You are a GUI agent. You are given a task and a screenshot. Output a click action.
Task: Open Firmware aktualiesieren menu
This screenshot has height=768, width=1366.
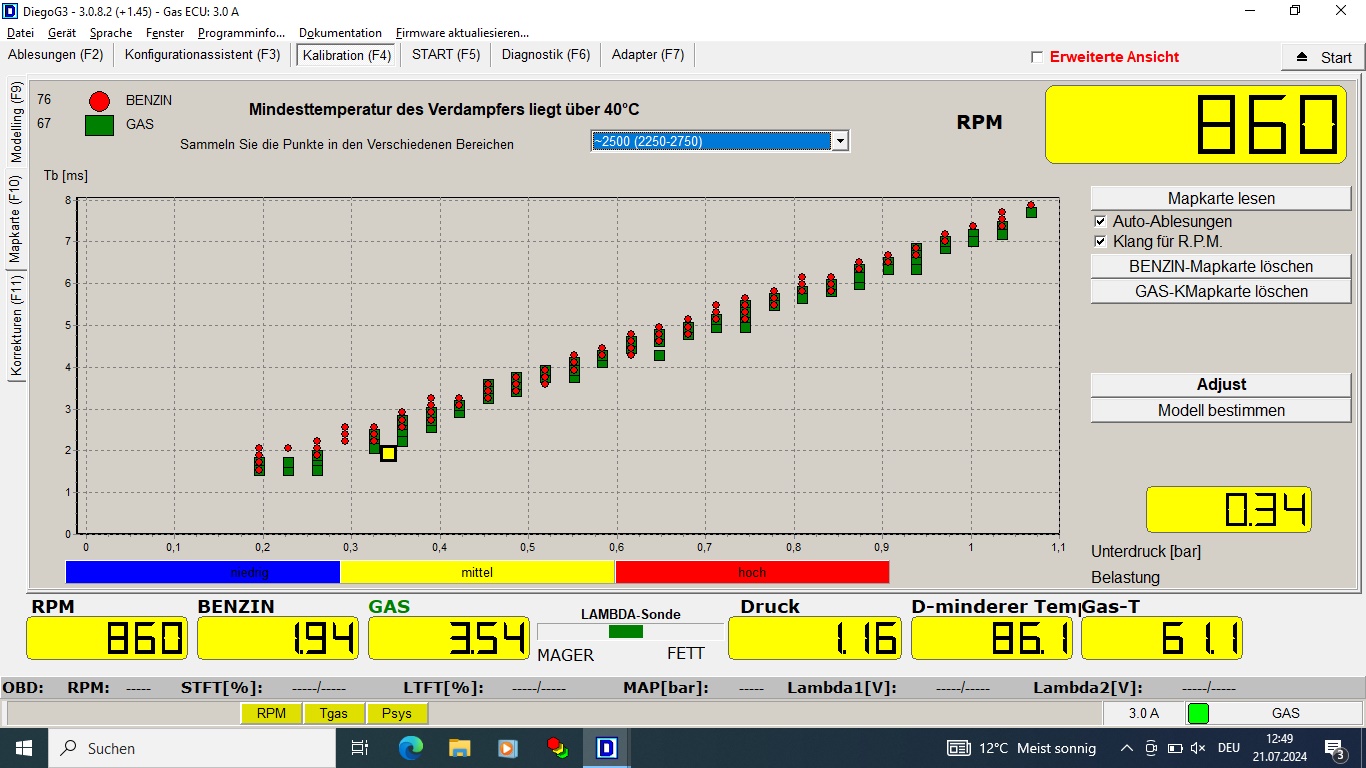(462, 33)
